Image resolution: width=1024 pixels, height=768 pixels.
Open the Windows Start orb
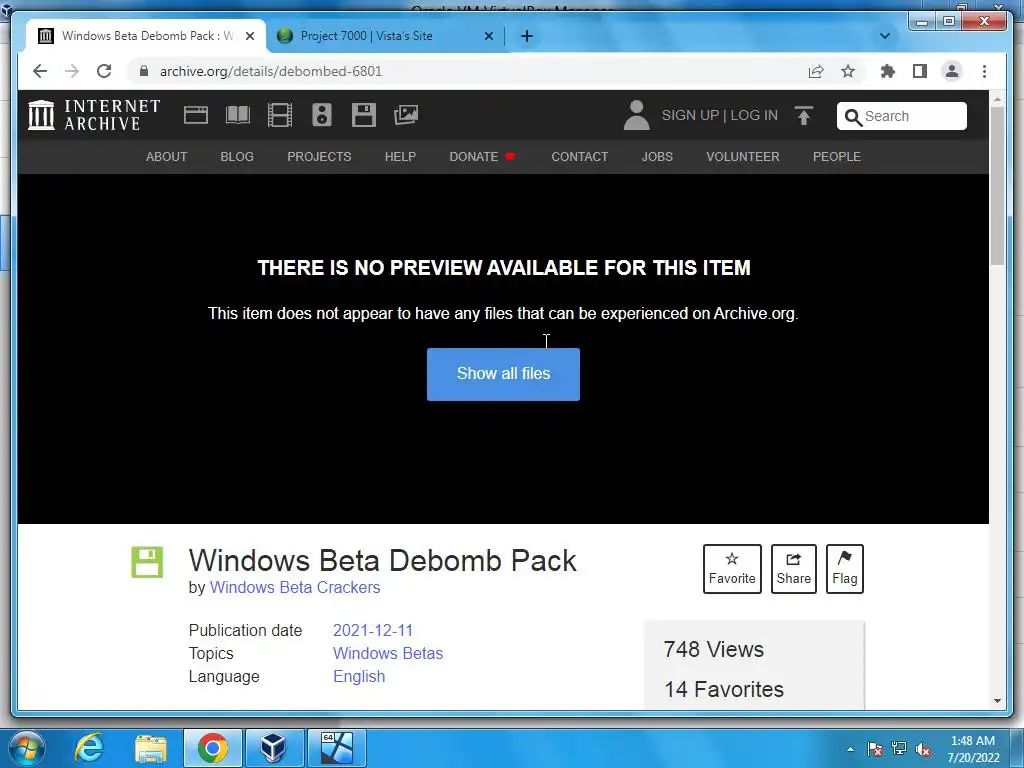25,748
